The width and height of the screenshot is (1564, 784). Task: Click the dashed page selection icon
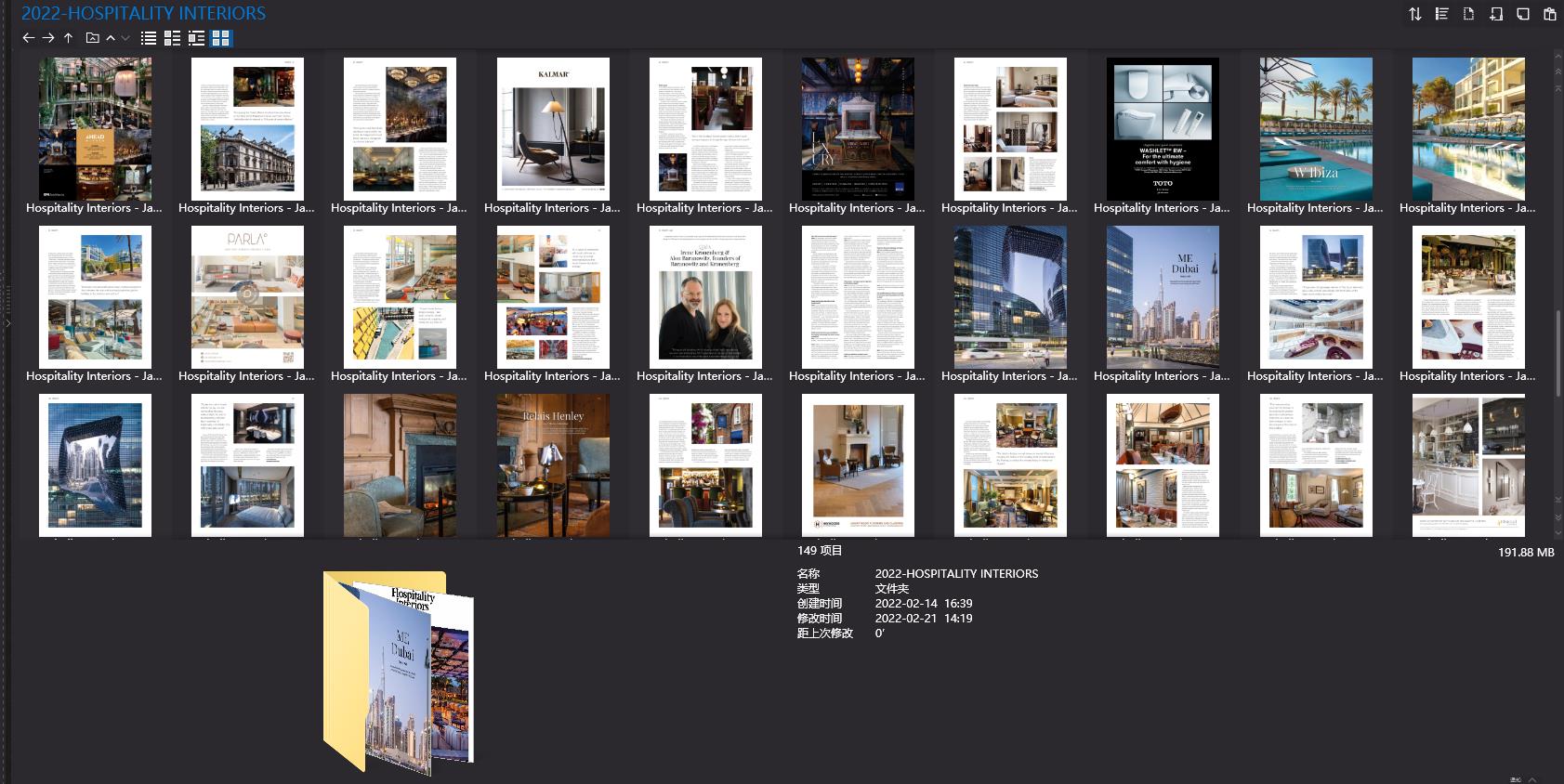point(1468,14)
